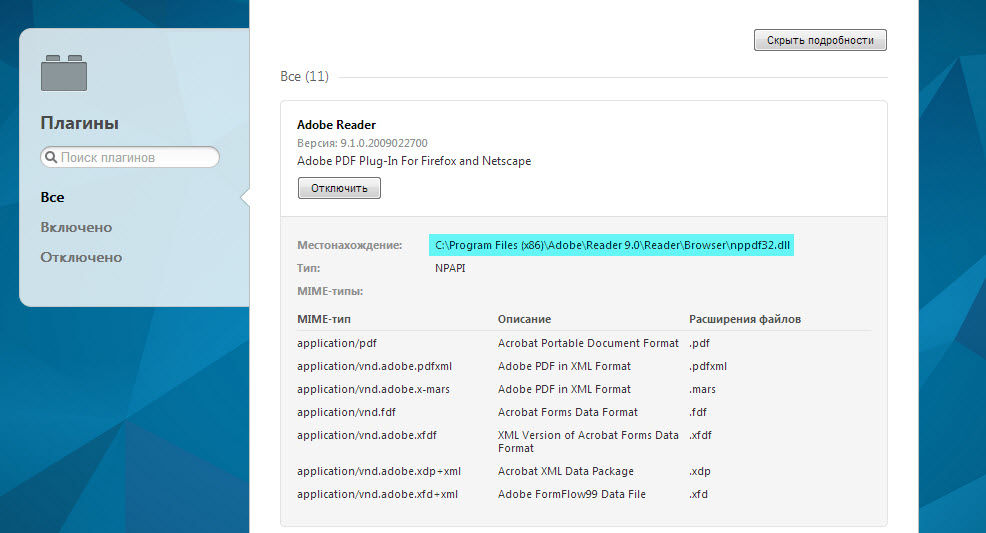Click the "Местонахождение:" label
The height and width of the screenshot is (533, 986).
(x=350, y=245)
